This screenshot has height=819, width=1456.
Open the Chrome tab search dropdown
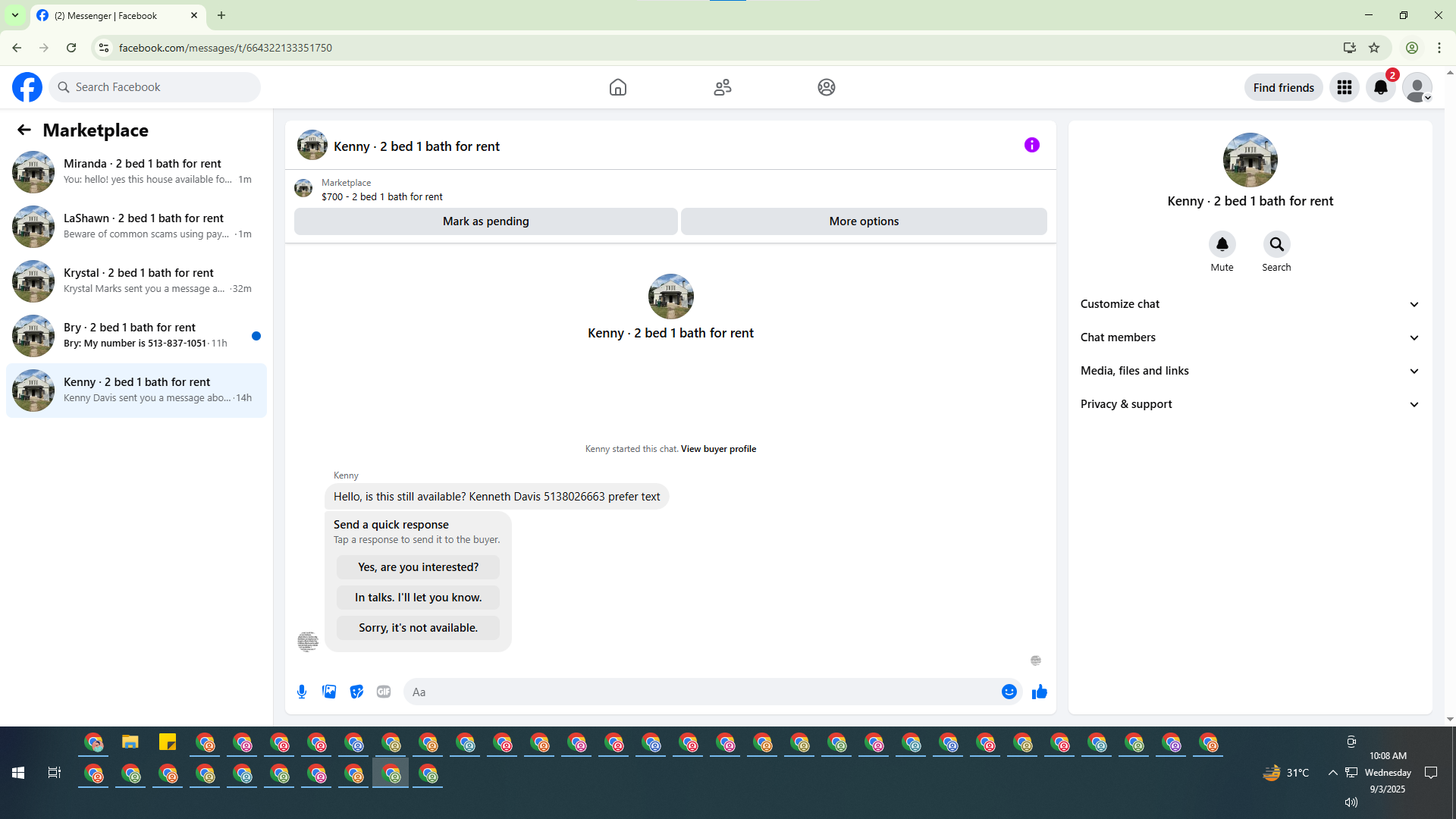point(15,15)
